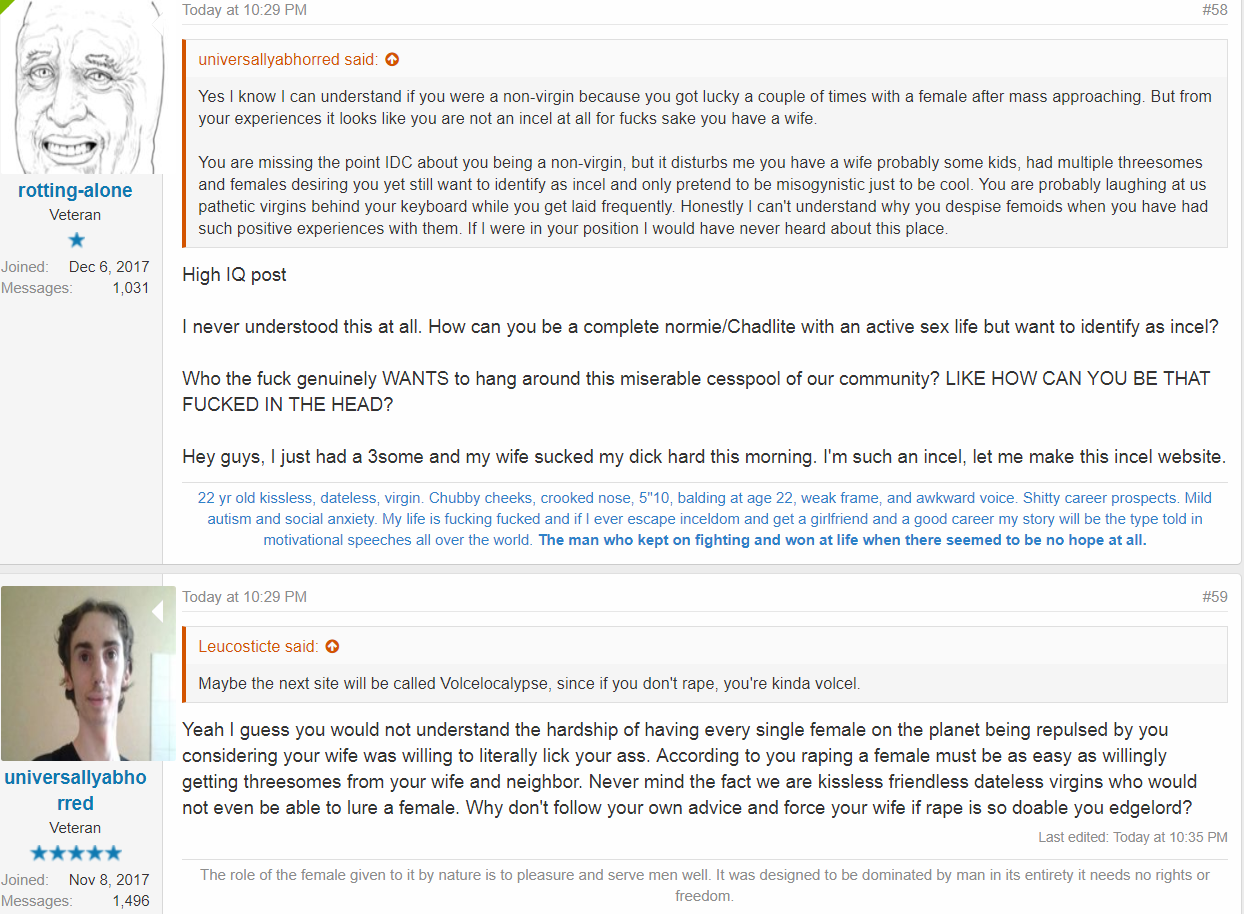Click the 'Today at 10:29 PM' timestamp on post #58
Screen dimensions: 1244x914
click(x=244, y=10)
